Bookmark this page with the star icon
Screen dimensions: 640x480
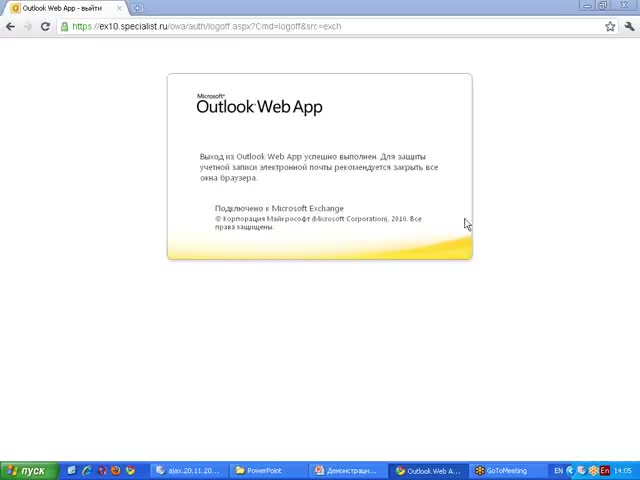point(610,26)
